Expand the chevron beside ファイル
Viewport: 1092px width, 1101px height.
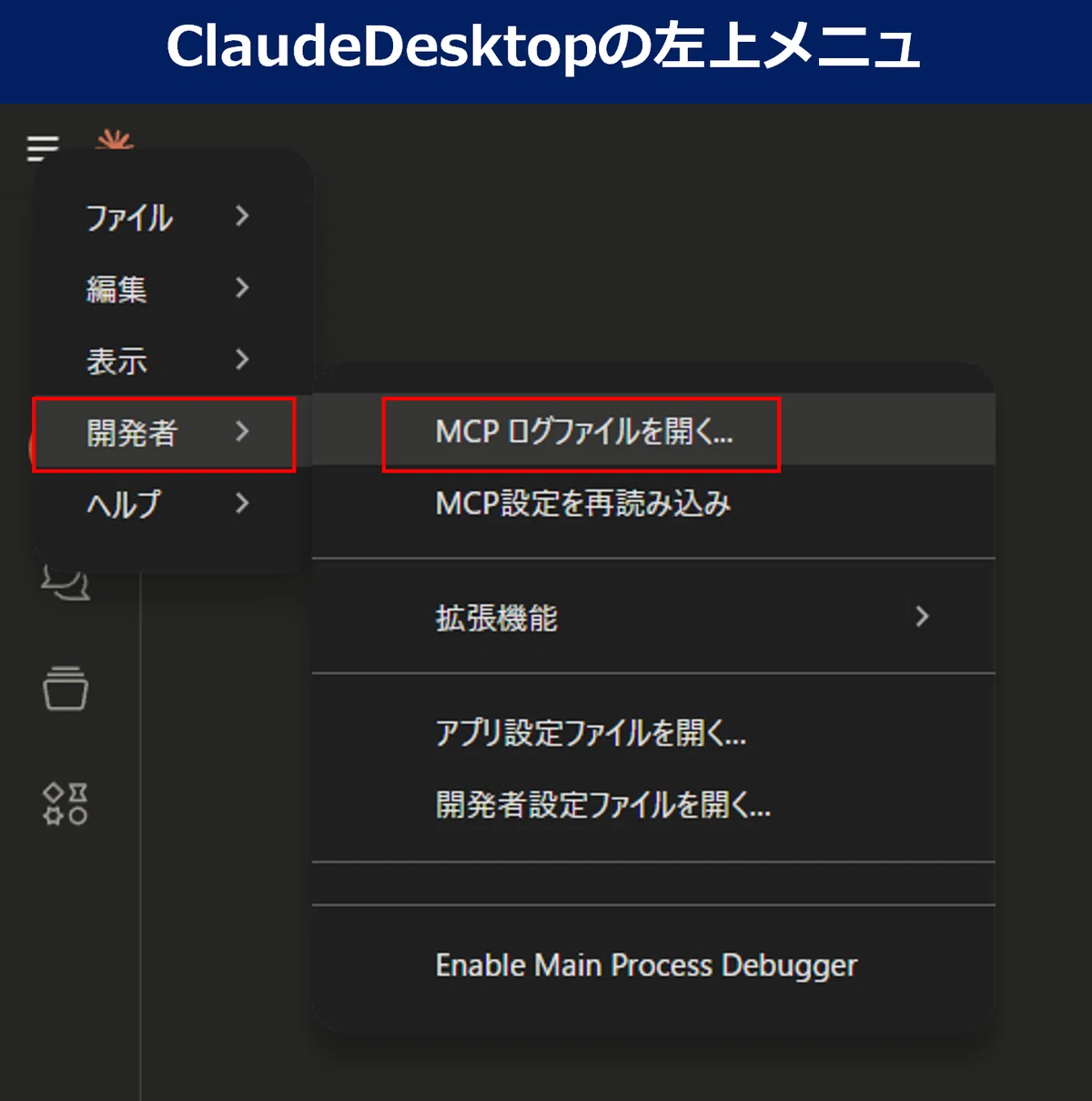click(x=241, y=216)
